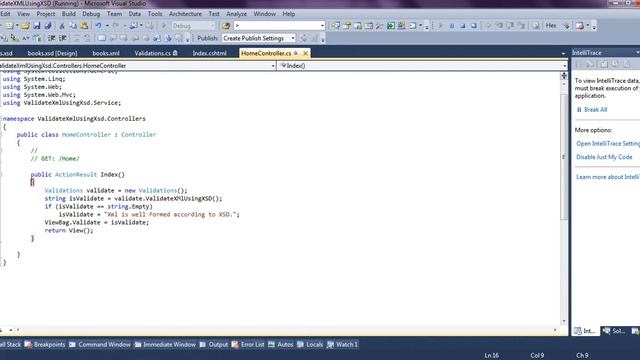Image resolution: width=640 pixels, height=360 pixels.
Task: Click the Output window icon
Action: 203,344
